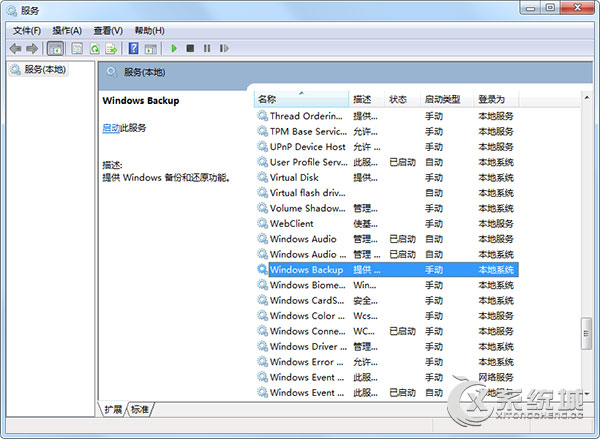Image resolution: width=600 pixels, height=439 pixels.
Task: Click the 启动 link to start service
Action: 111,128
